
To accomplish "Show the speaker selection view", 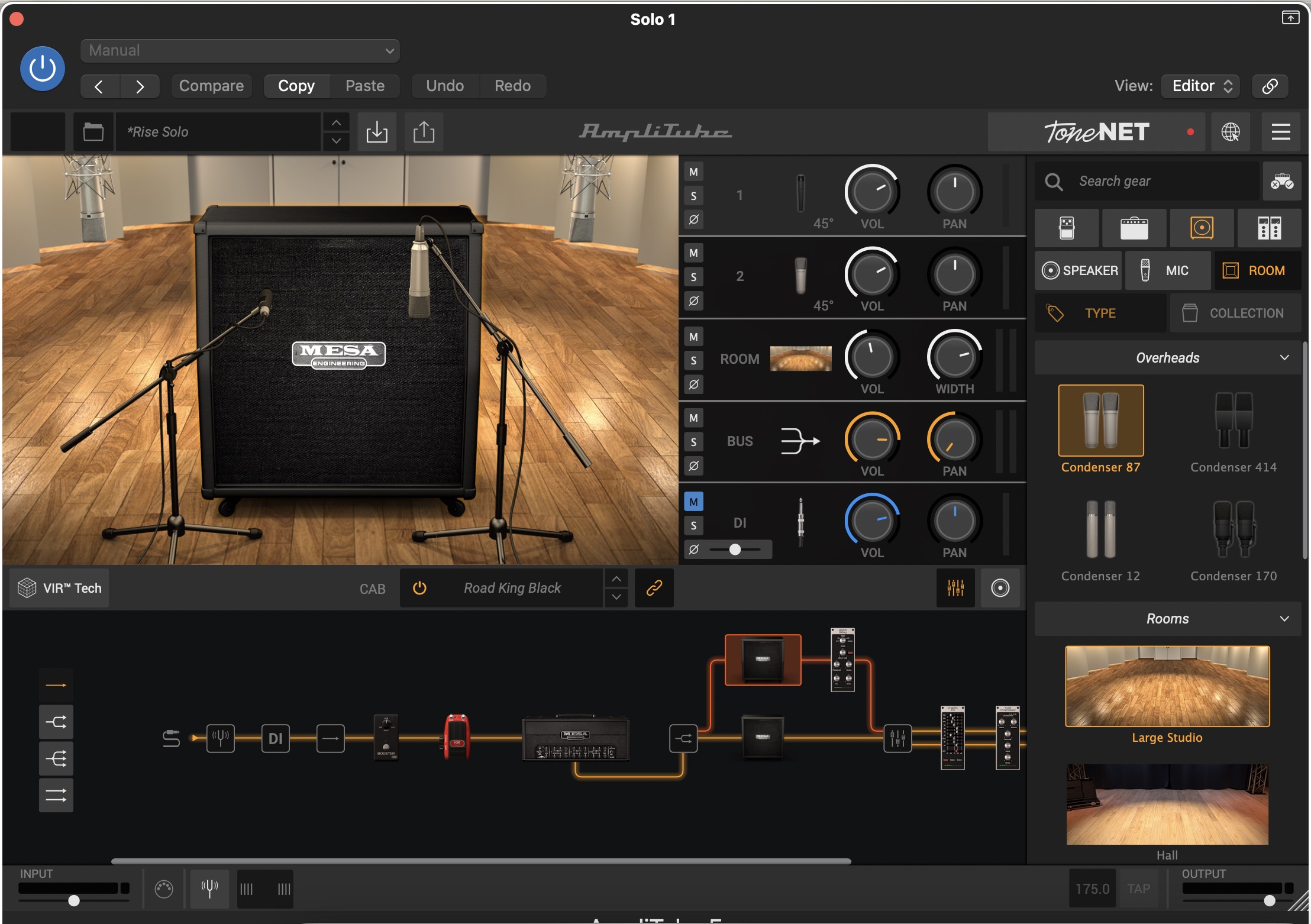I will pyautogui.click(x=1000, y=588).
